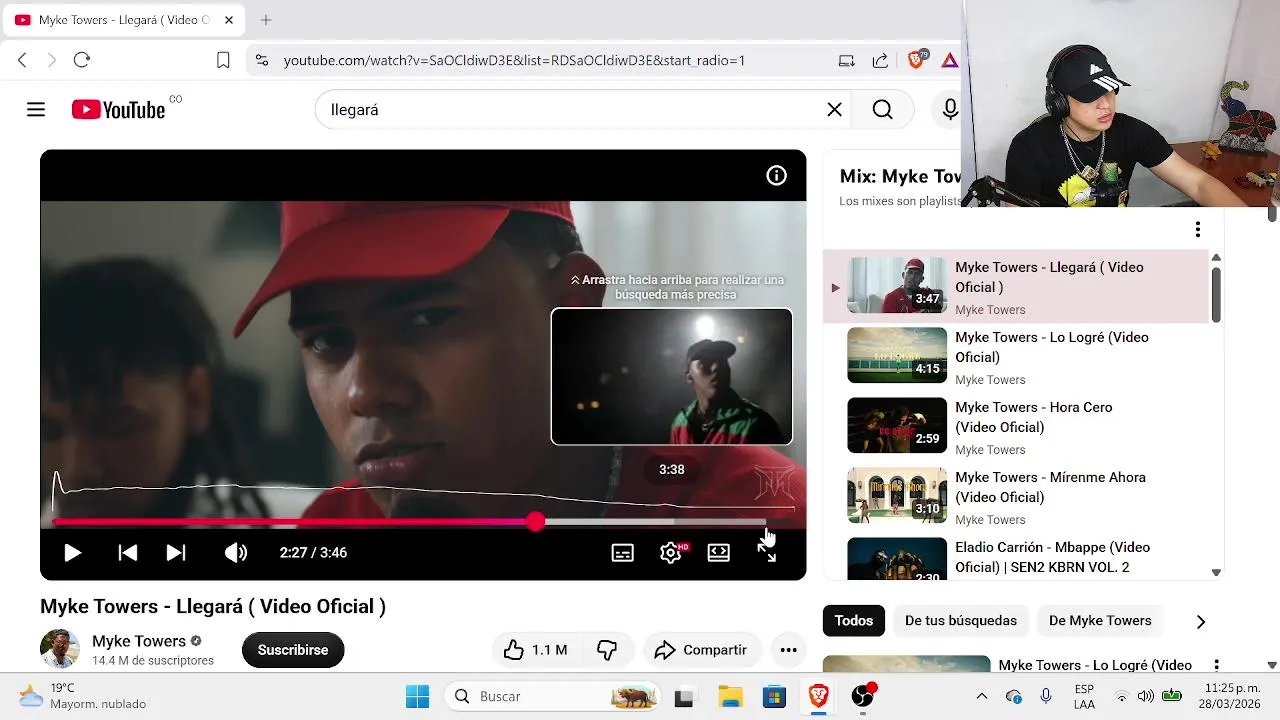Play Hora Cero (Video Oficial)
This screenshot has width=1280, height=720.
1016,426
